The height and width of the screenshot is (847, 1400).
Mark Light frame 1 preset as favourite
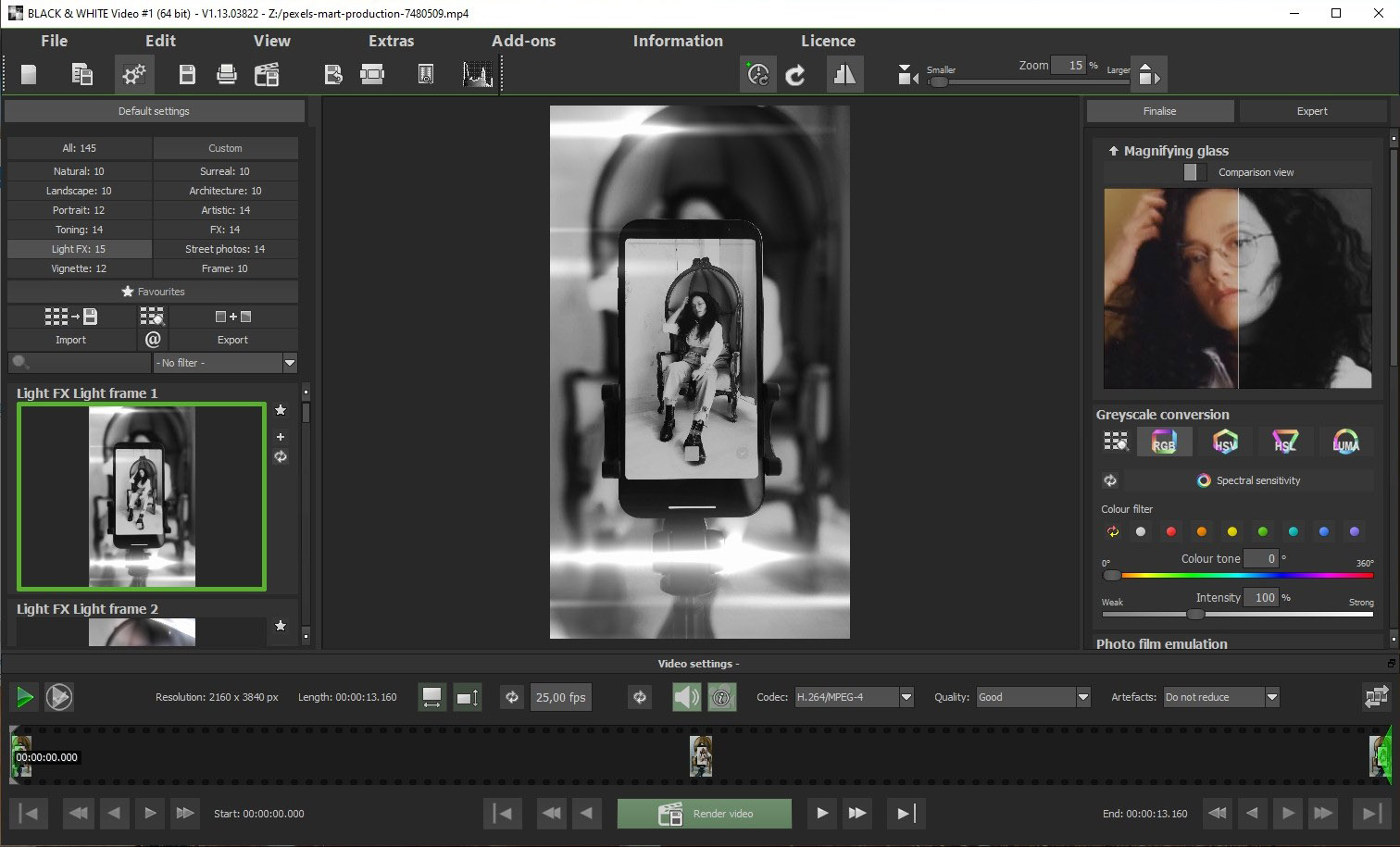tap(281, 410)
